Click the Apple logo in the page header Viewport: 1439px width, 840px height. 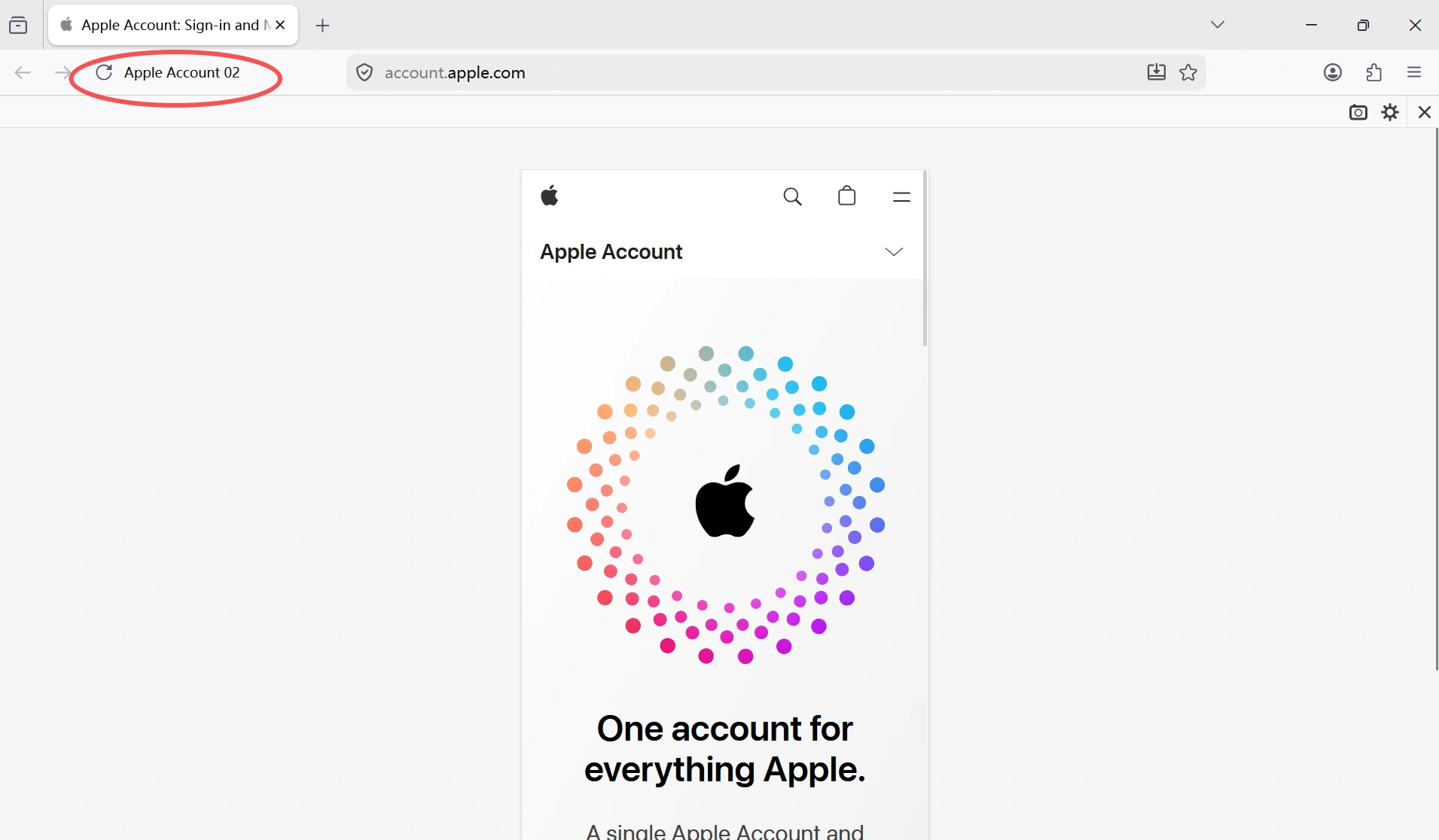click(550, 196)
